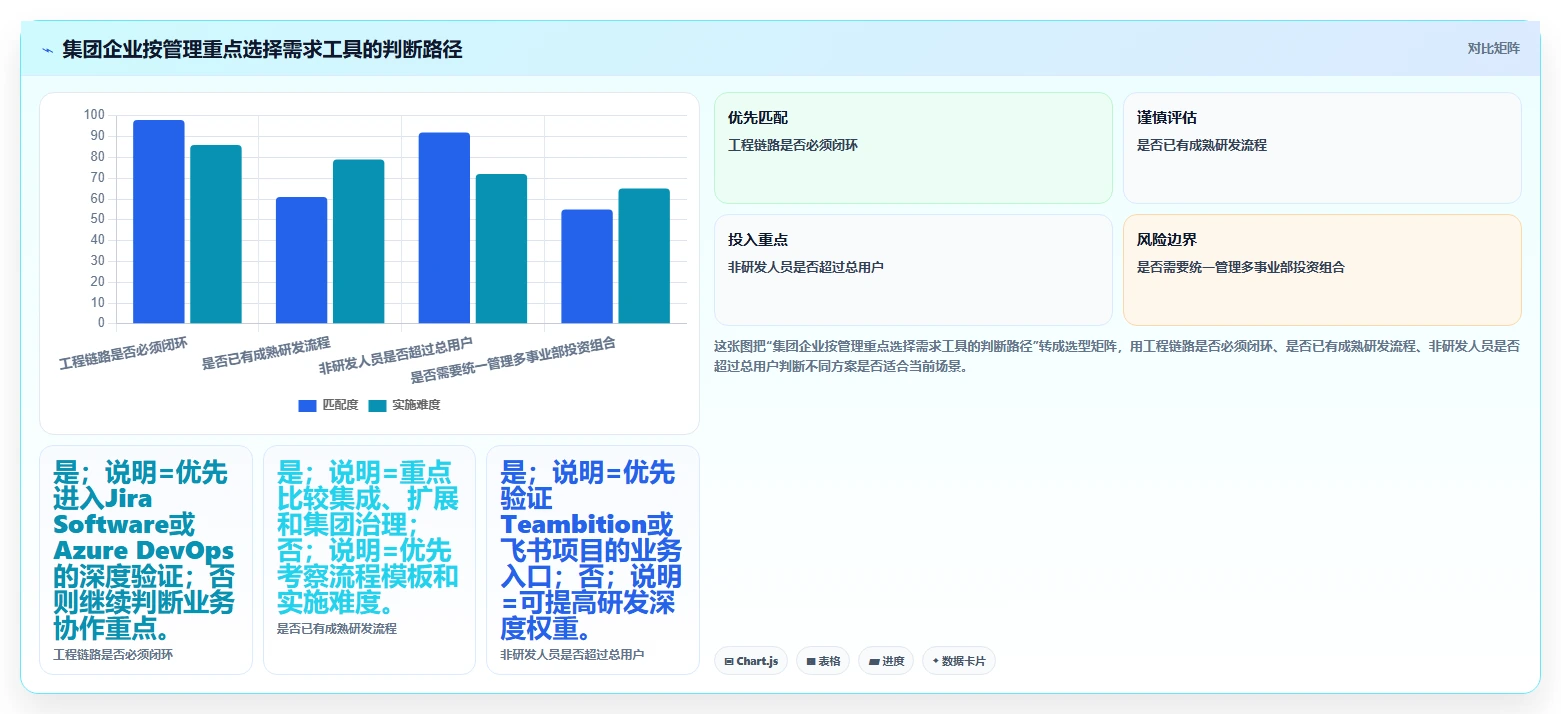Click the 实施难度 bar for 非研发人员是否超过总用户
Image resolution: width=1561 pixels, height=714 pixels.
[x=501, y=248]
